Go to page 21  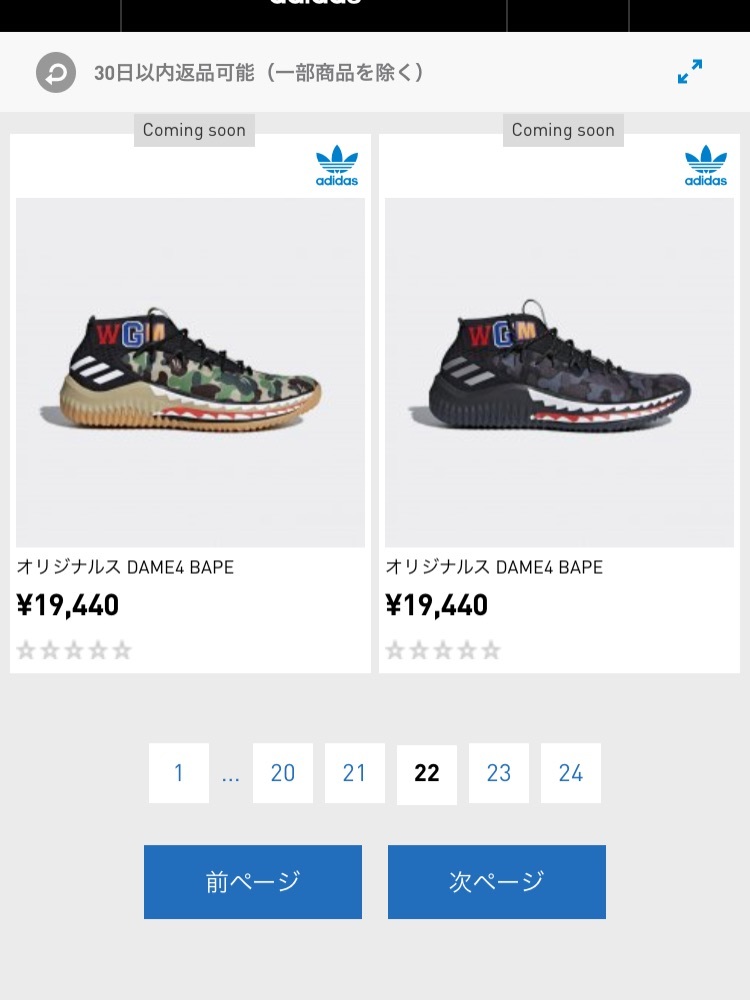point(355,773)
